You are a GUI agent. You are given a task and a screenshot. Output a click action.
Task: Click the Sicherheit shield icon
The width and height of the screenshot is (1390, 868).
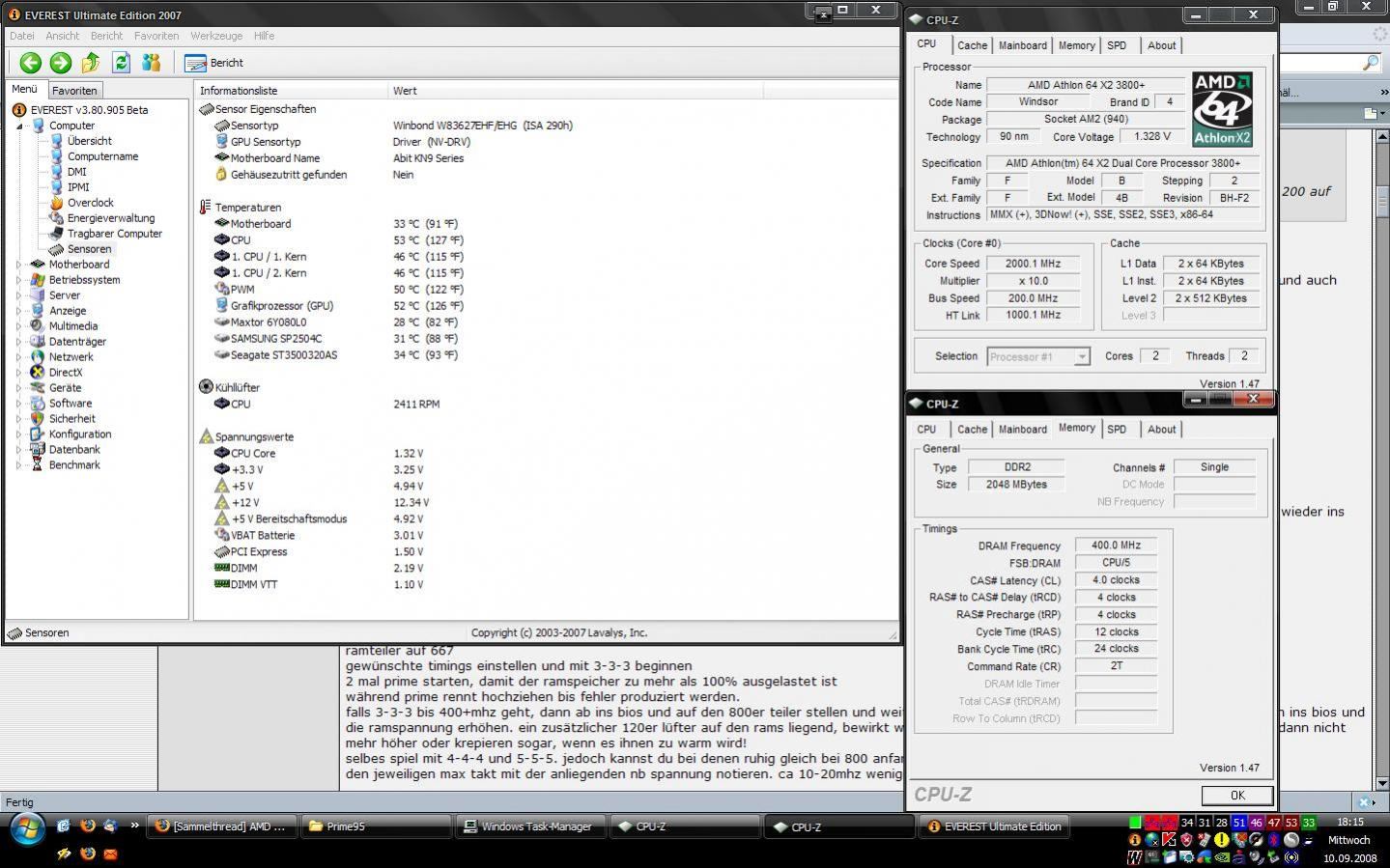coord(38,419)
